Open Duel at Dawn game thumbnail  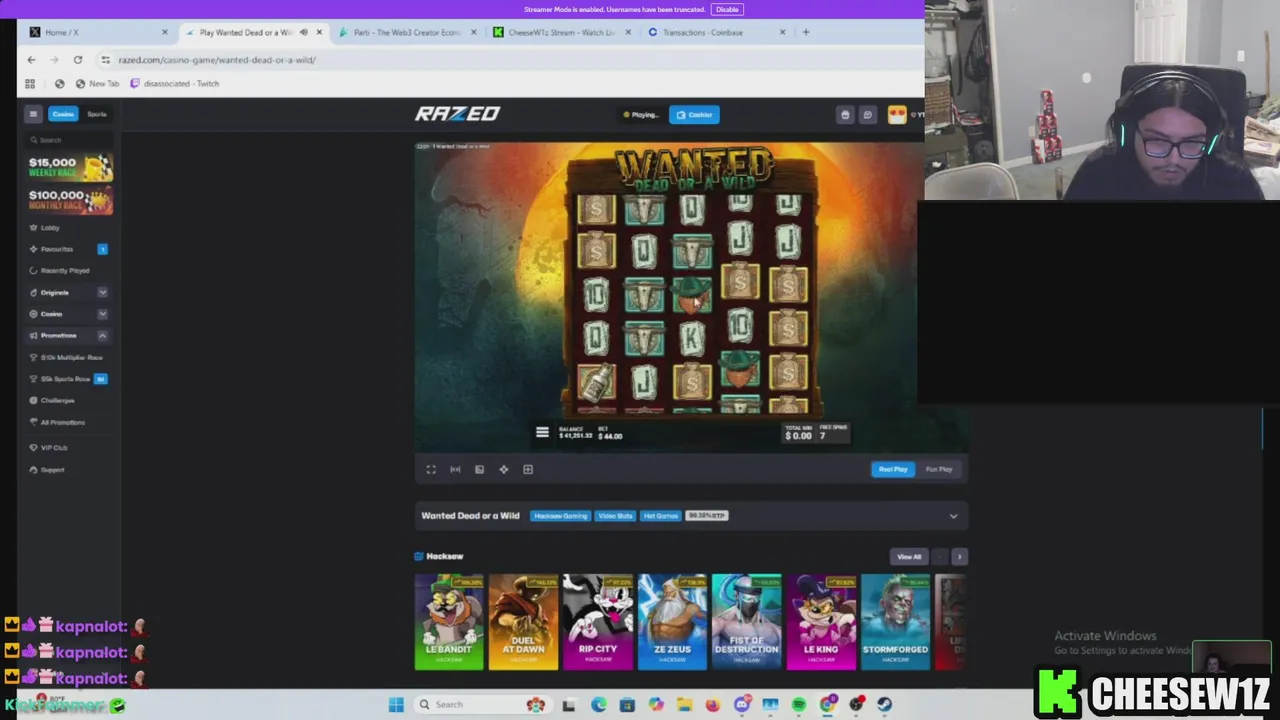(523, 621)
